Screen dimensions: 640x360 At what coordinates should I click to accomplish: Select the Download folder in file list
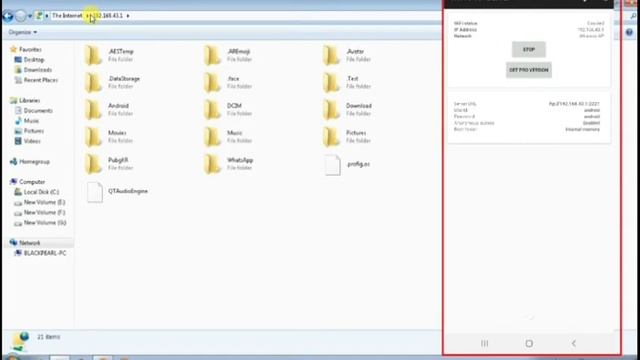pyautogui.click(x=347, y=109)
